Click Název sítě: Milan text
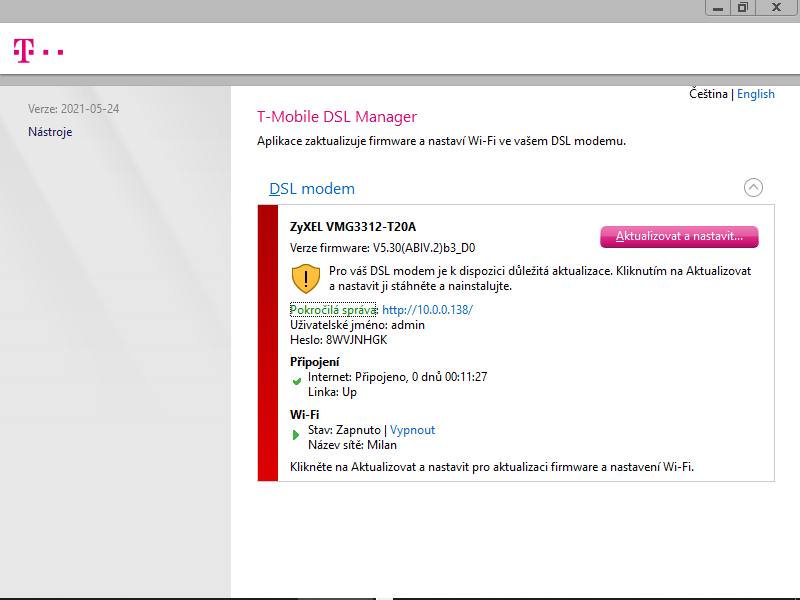The image size is (800, 600). (352, 445)
